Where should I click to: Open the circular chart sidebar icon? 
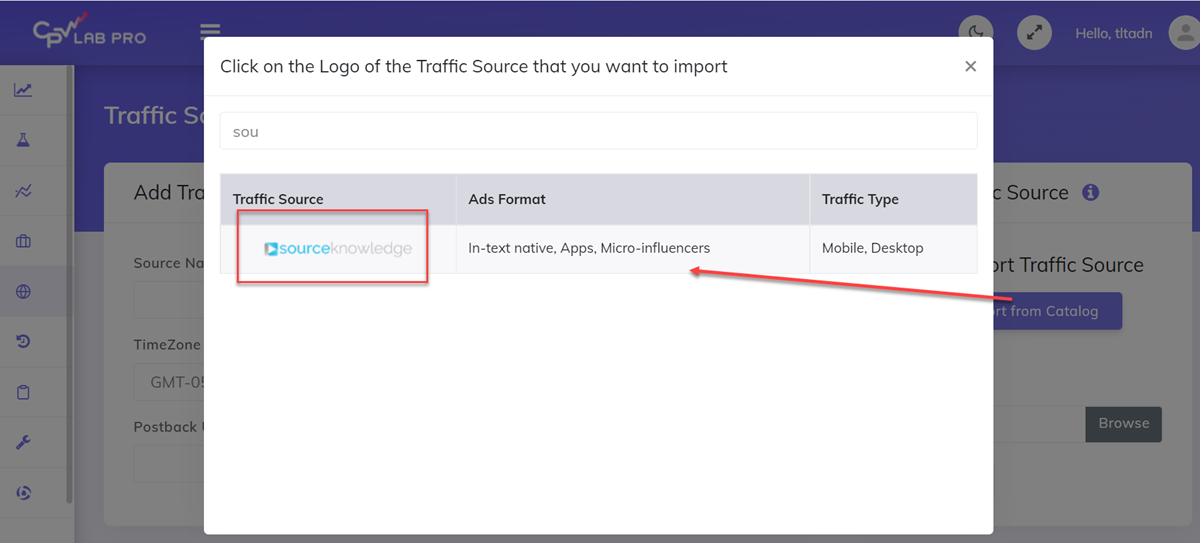(x=23, y=493)
